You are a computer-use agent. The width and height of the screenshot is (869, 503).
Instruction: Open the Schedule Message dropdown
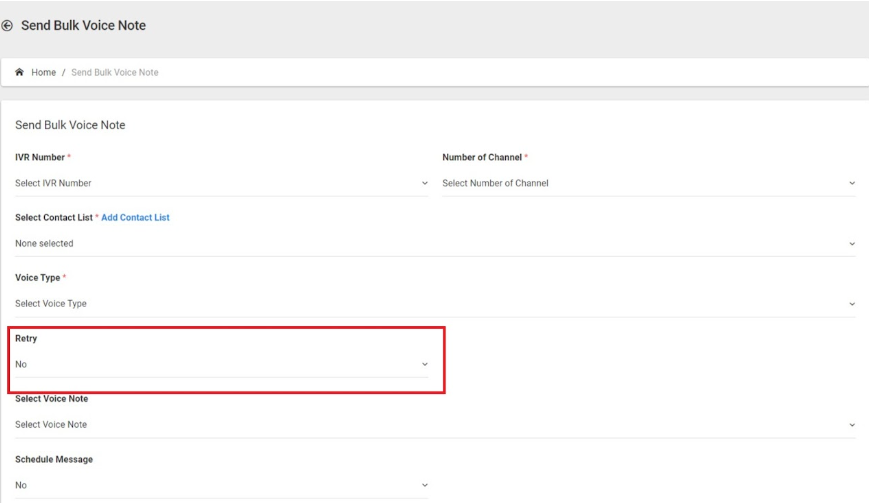pos(222,485)
